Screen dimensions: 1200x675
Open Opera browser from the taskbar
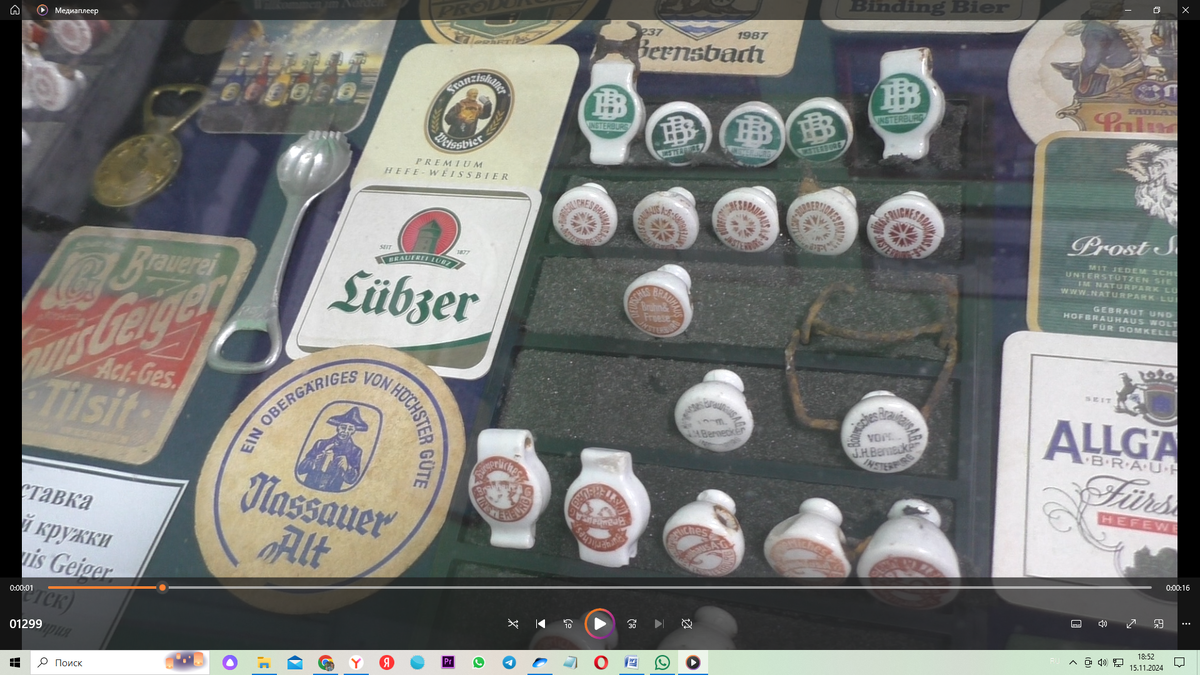(601, 662)
